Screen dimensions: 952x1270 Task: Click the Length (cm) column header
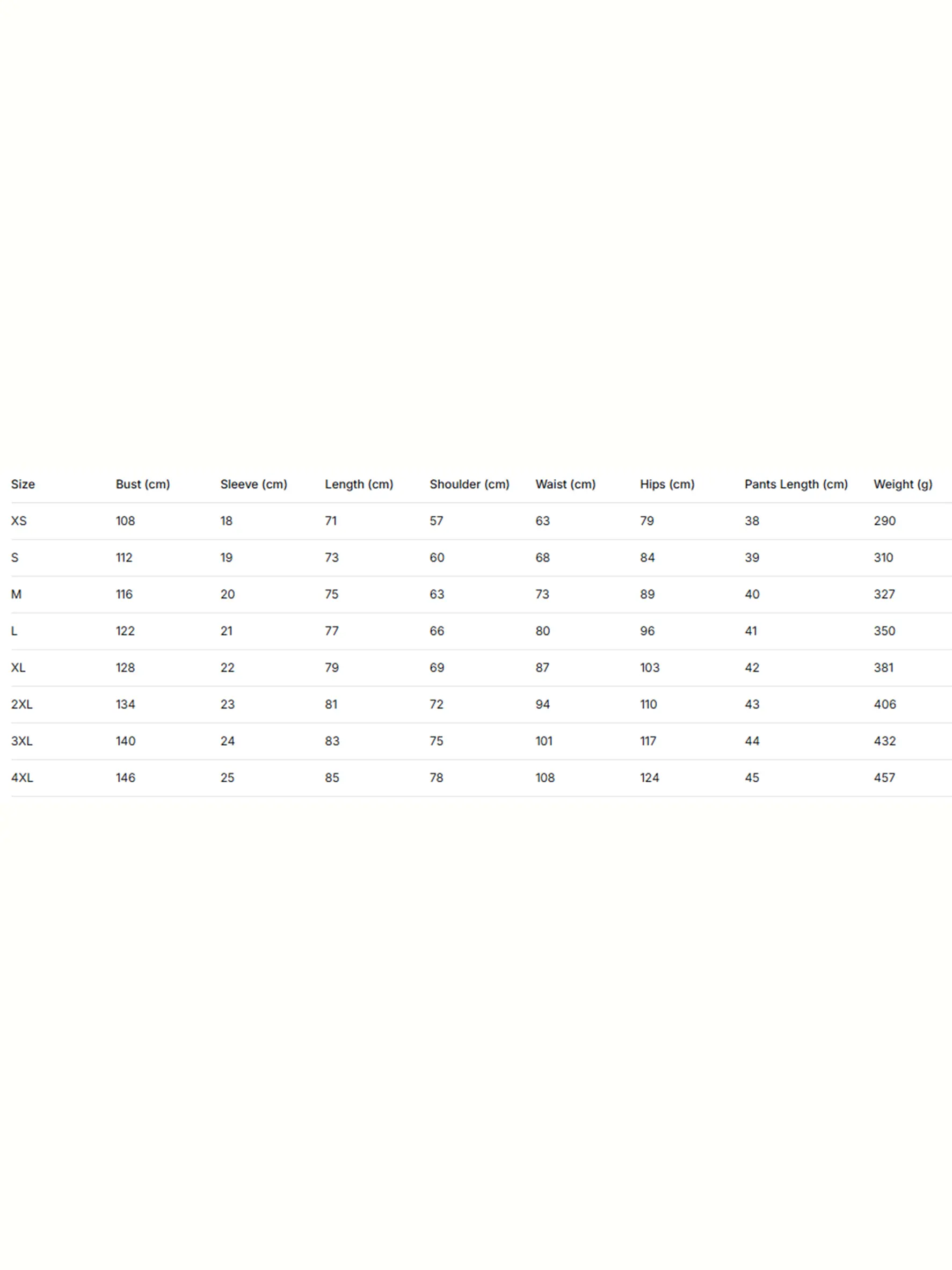pos(359,484)
